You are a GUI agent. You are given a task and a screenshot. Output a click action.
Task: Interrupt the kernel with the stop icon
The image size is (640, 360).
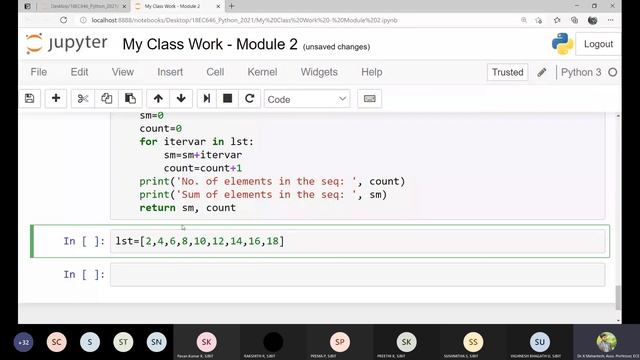click(x=227, y=98)
